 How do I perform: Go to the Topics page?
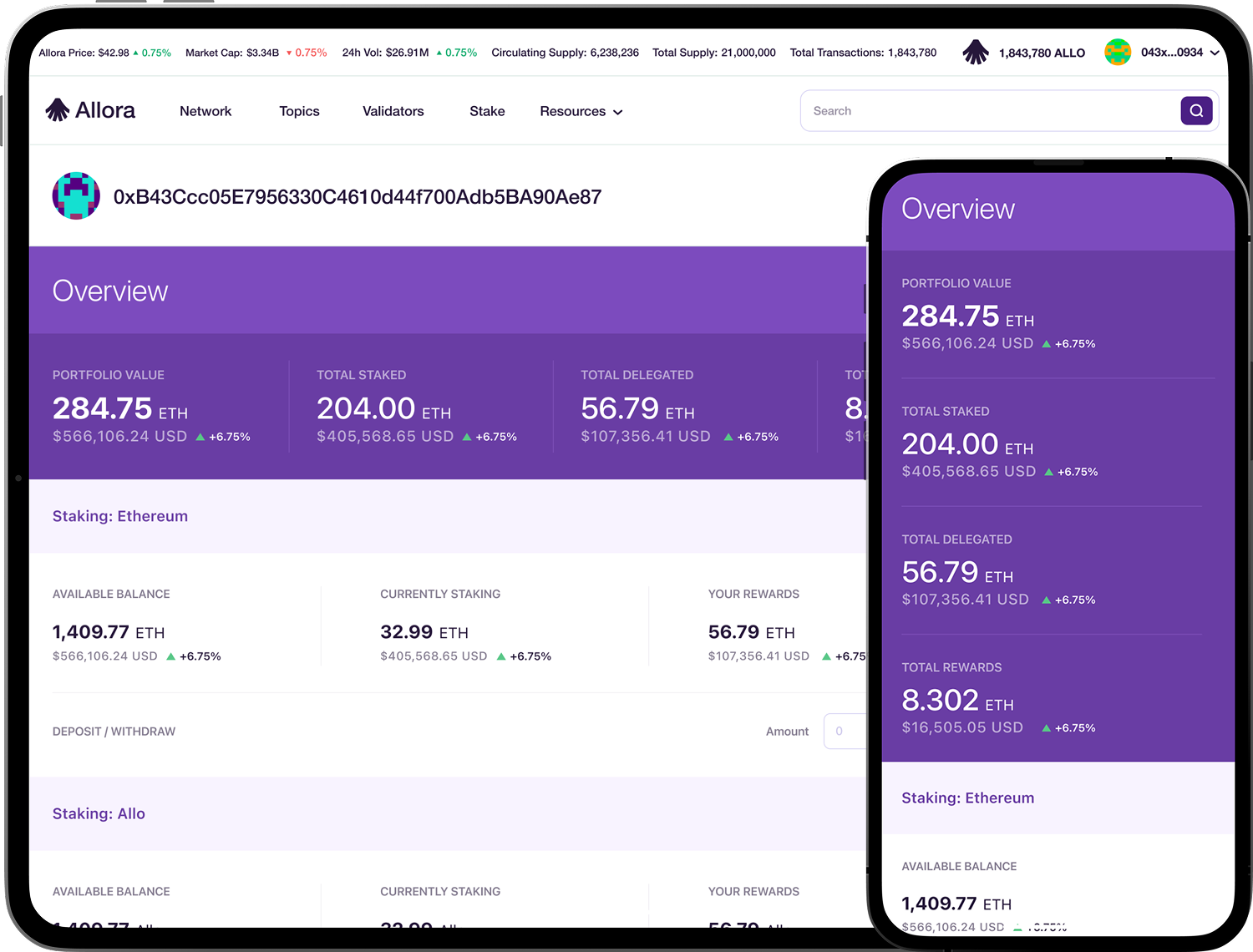click(x=299, y=111)
